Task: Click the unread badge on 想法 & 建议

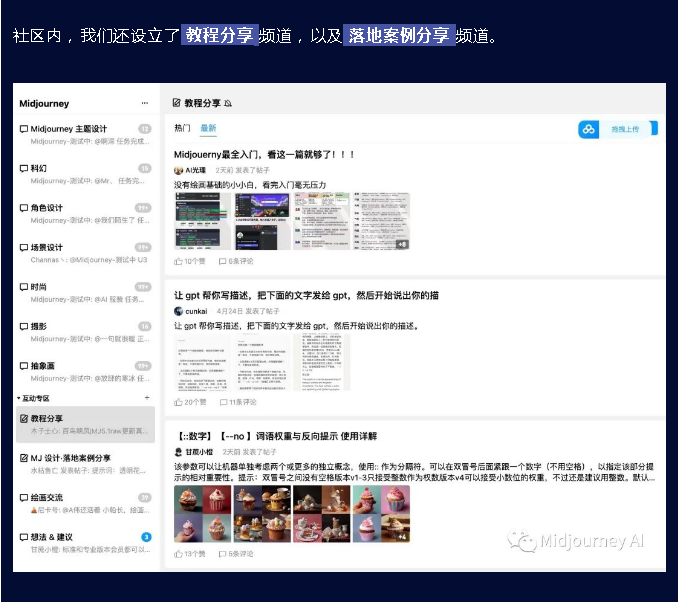Action: point(146,537)
